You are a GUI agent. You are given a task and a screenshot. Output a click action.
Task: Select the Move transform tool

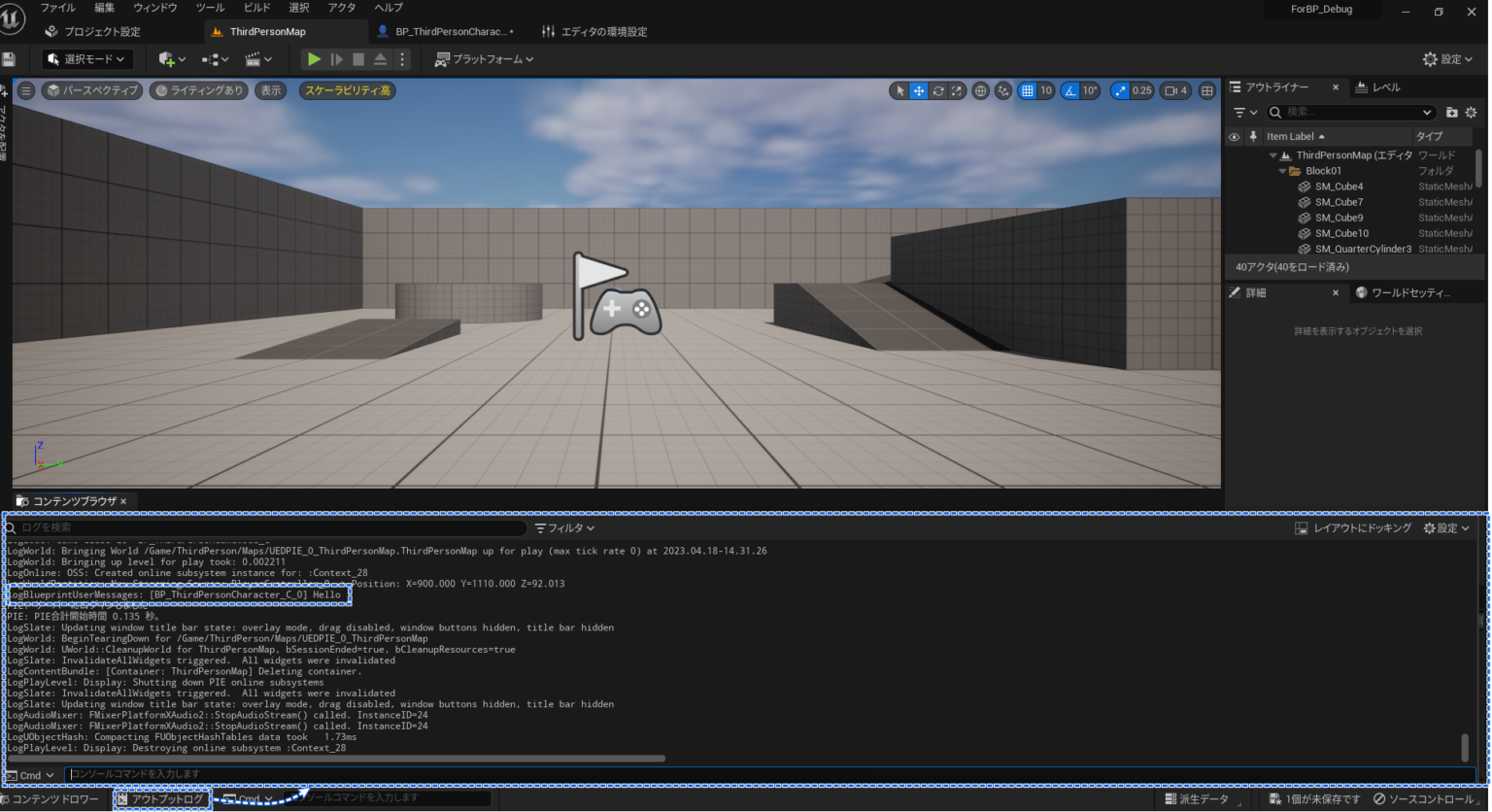(918, 90)
